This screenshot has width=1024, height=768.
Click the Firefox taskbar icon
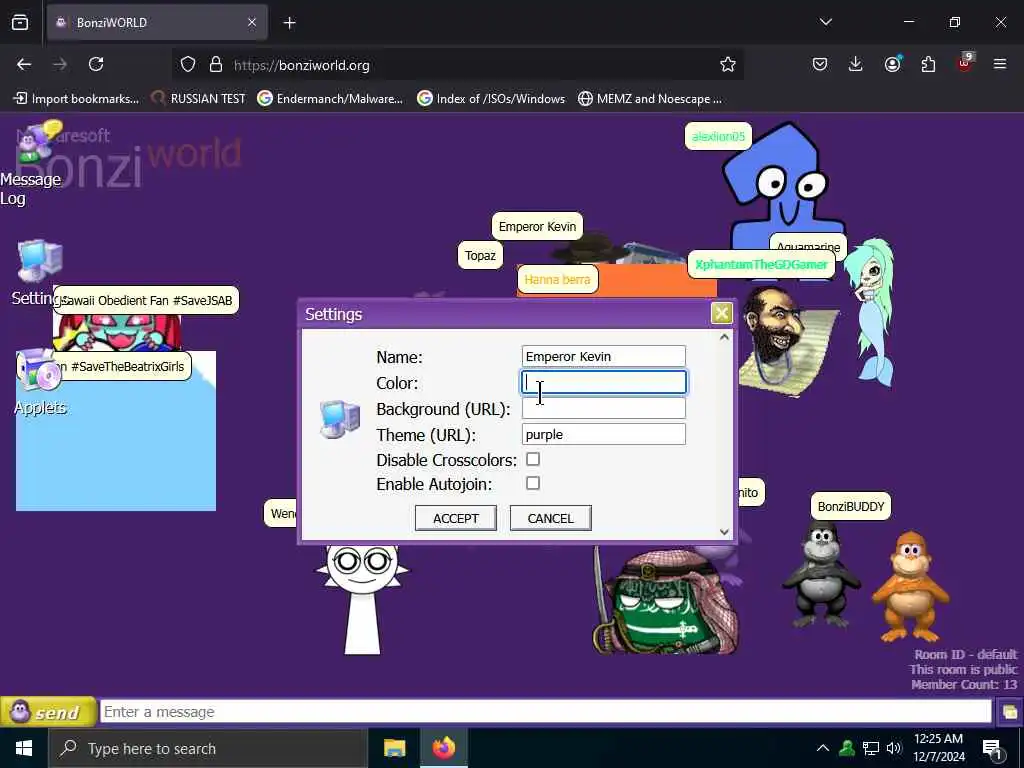(443, 748)
